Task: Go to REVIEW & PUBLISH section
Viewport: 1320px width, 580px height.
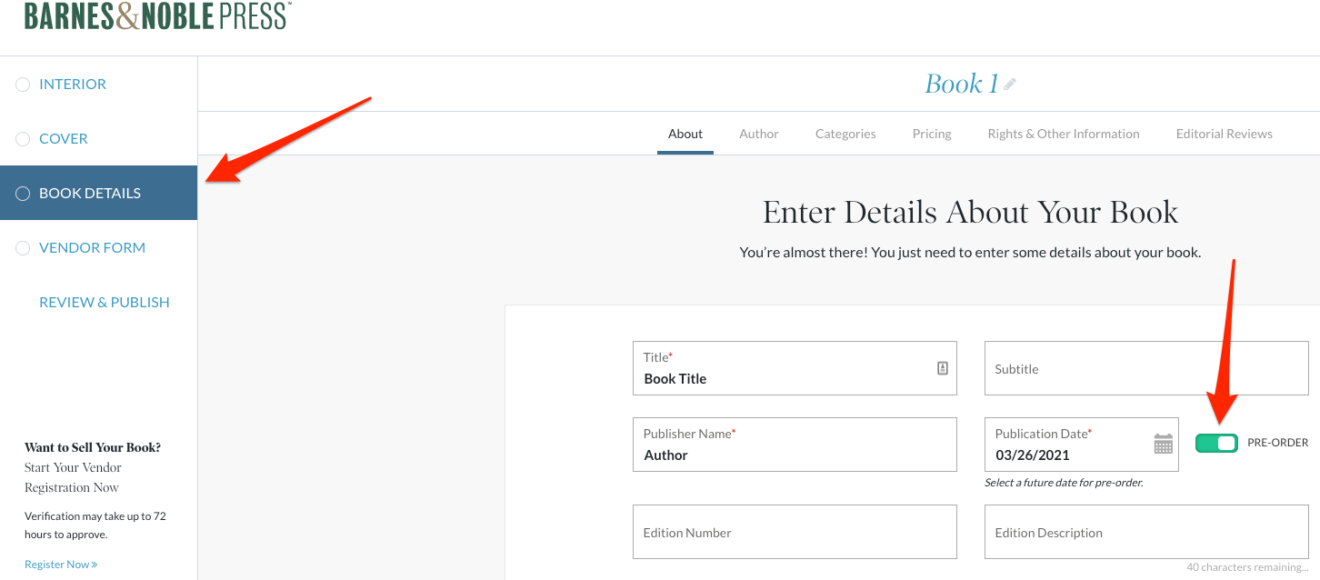Action: tap(104, 301)
